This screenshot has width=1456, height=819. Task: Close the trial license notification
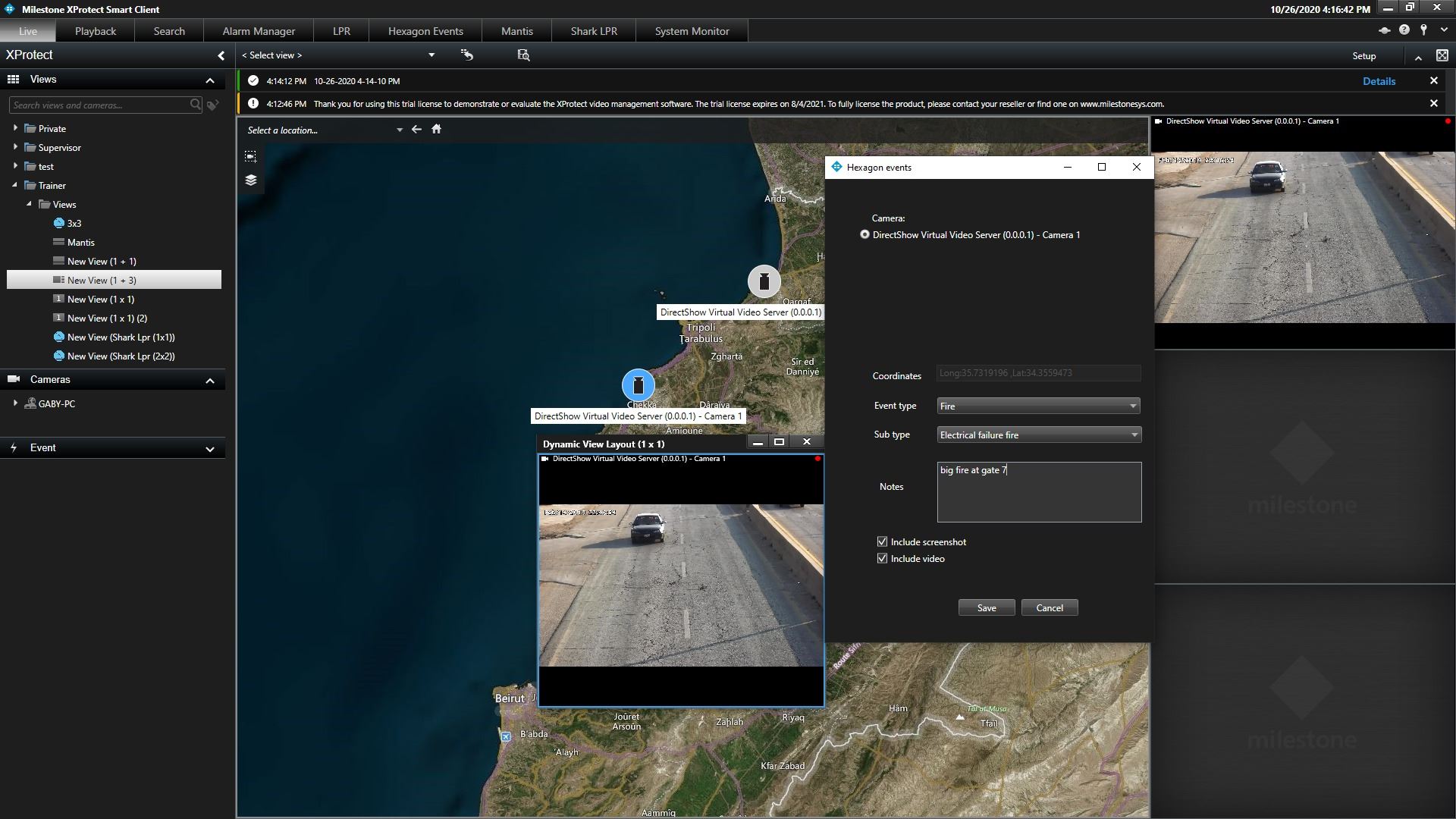click(x=1433, y=103)
